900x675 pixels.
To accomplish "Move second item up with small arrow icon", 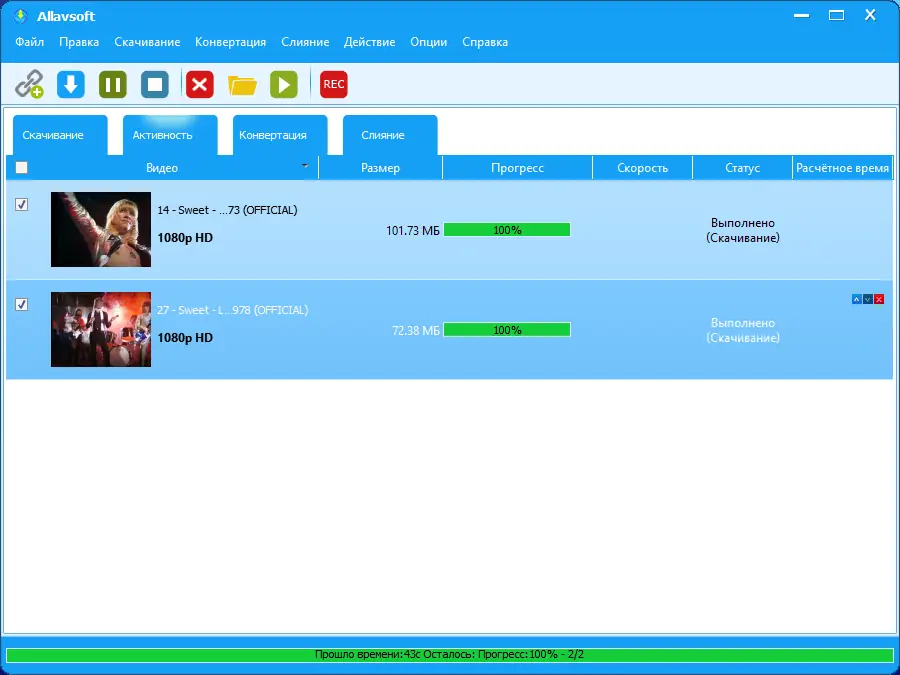I will 856,299.
